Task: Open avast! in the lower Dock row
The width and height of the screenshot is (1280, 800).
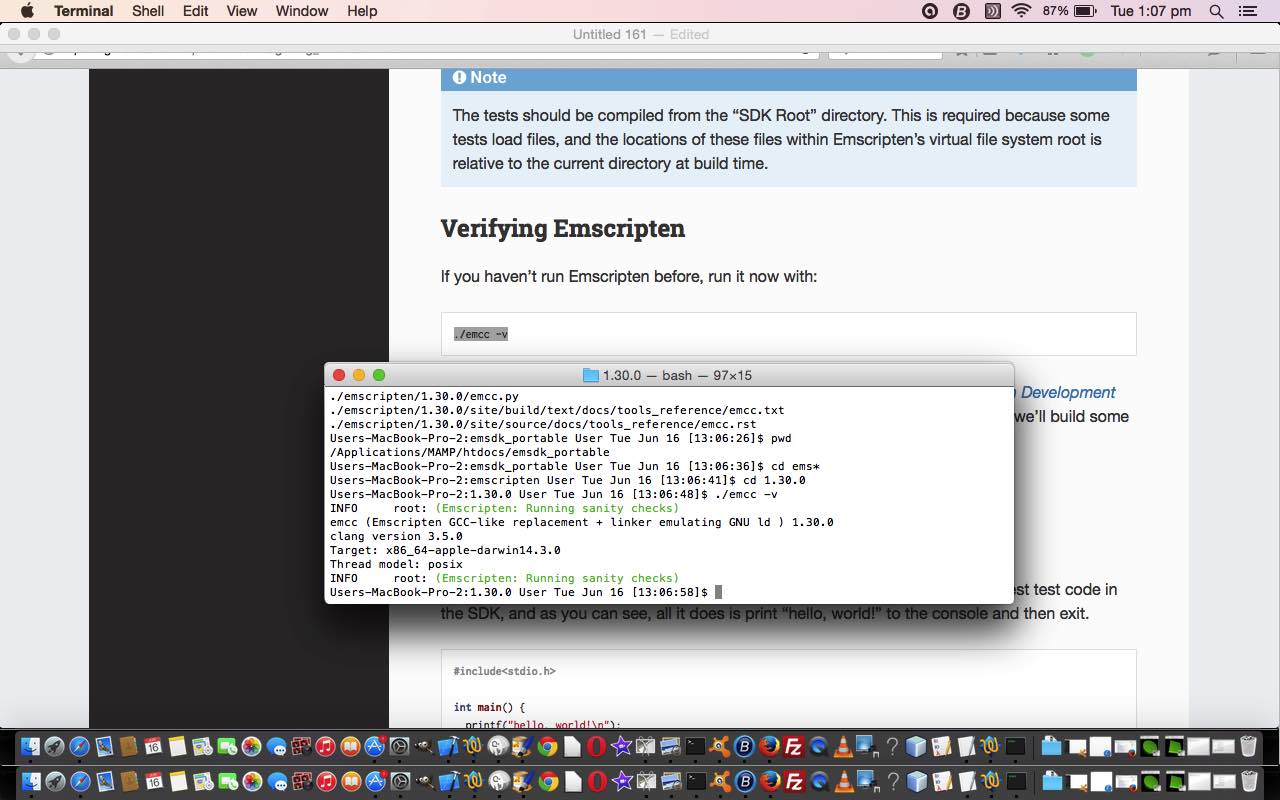Action: pyautogui.click(x=719, y=780)
